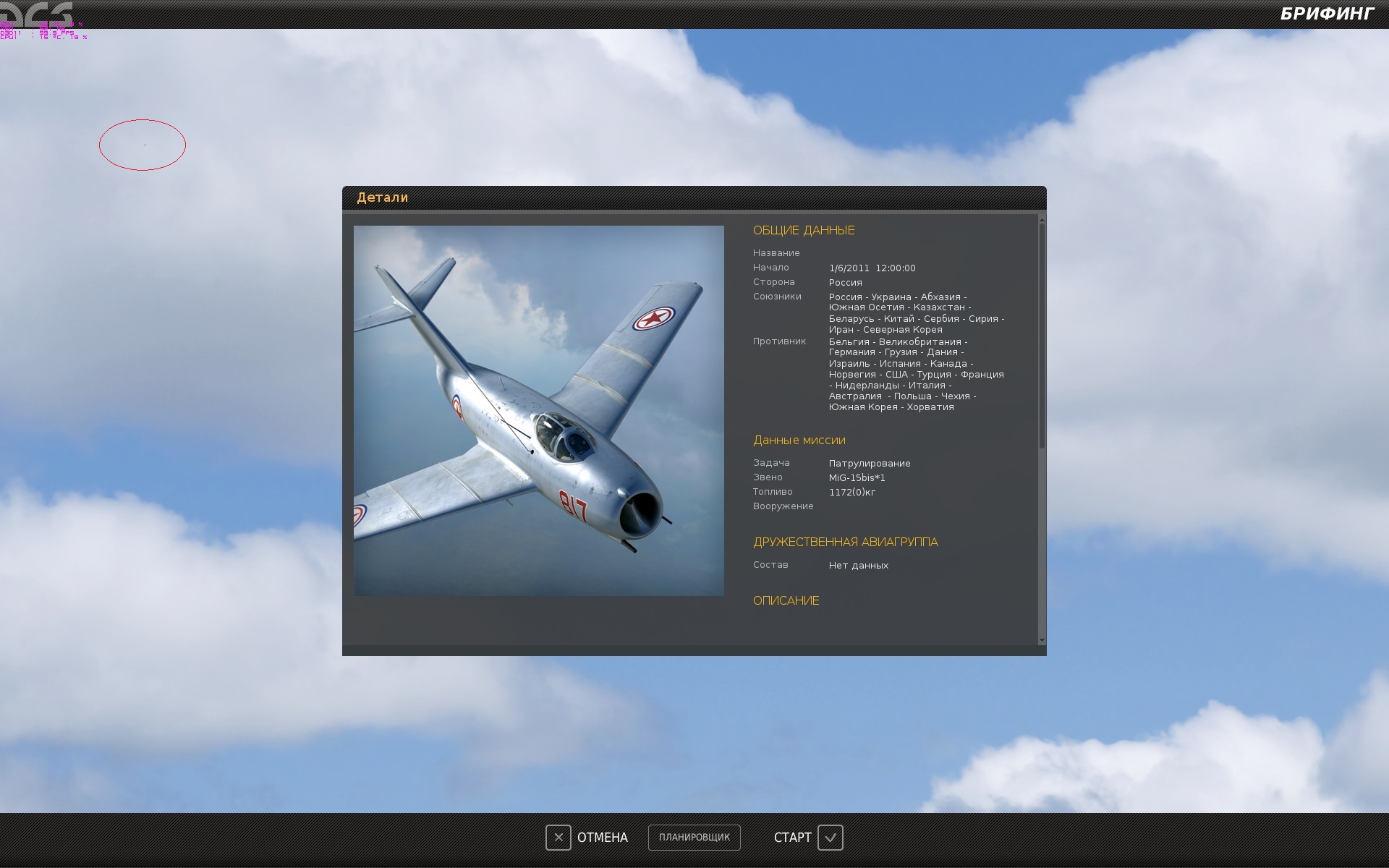Image resolution: width=1389 pixels, height=868 pixels.
Task: Click the red 817 number on the jet
Action: [x=573, y=506]
